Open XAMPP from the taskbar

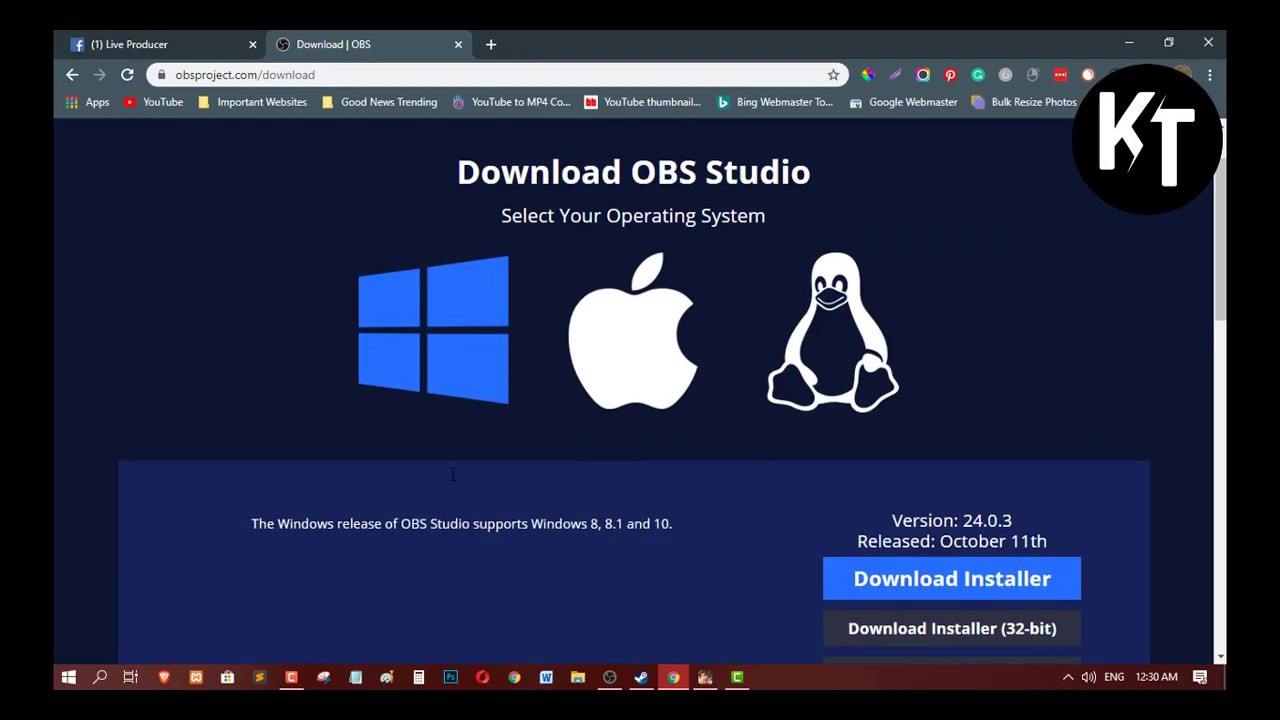[x=196, y=677]
